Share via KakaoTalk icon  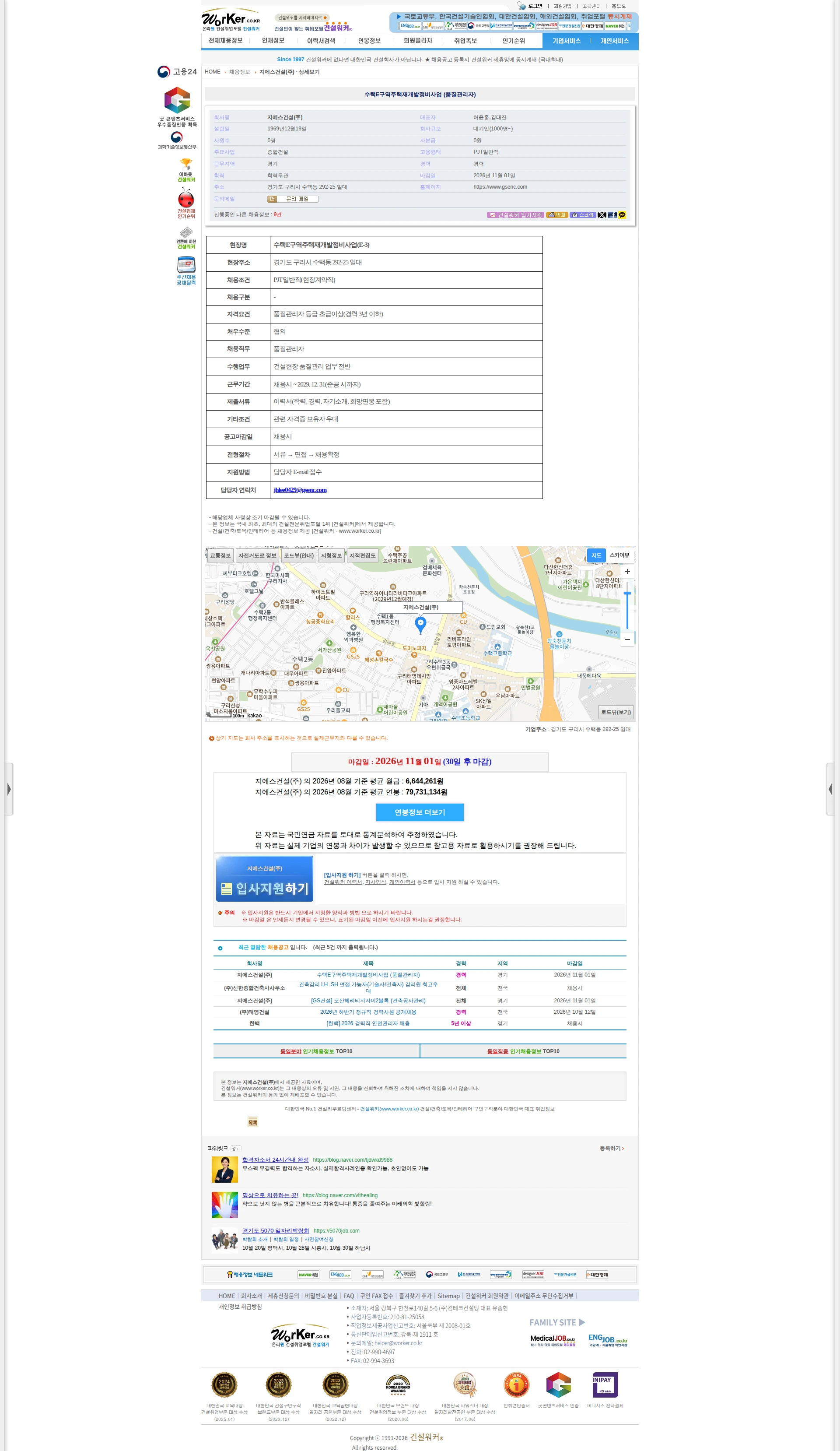pyautogui.click(x=622, y=215)
